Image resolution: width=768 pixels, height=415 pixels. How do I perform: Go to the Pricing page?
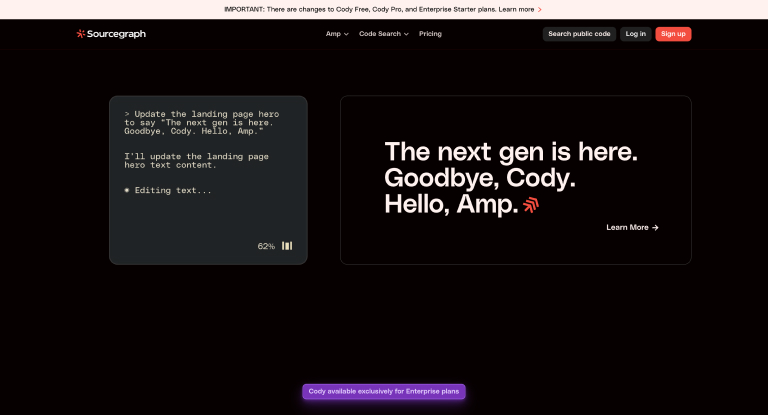click(430, 34)
